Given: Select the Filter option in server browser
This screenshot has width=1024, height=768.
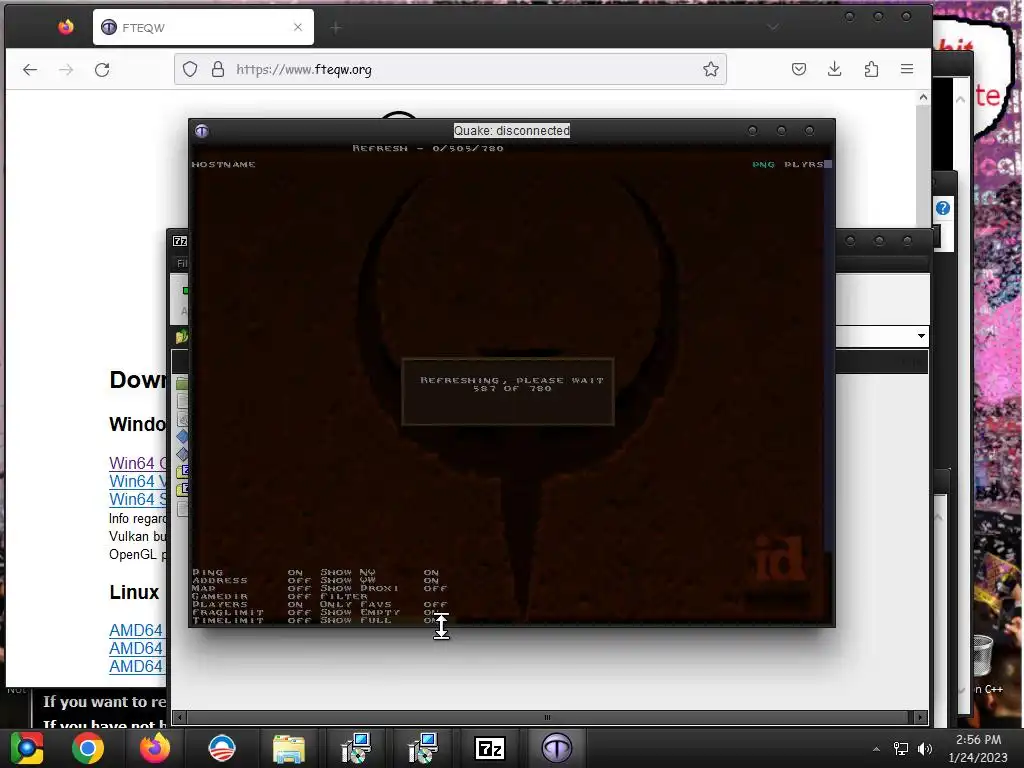Looking at the screenshot, I should [x=344, y=596].
